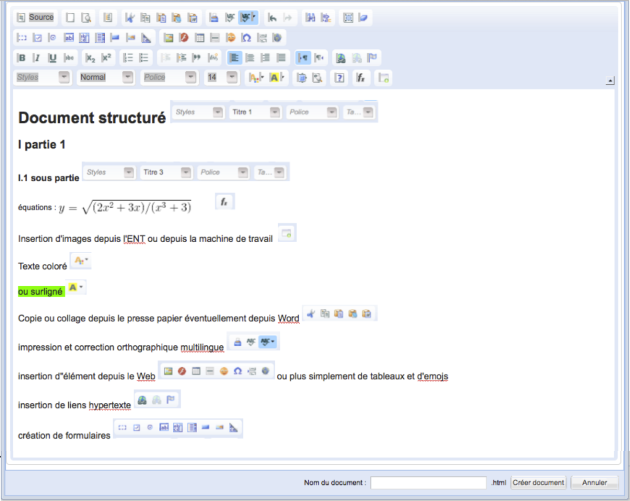
Task: Insert a textarea field
Action: pyautogui.click(x=84, y=38)
